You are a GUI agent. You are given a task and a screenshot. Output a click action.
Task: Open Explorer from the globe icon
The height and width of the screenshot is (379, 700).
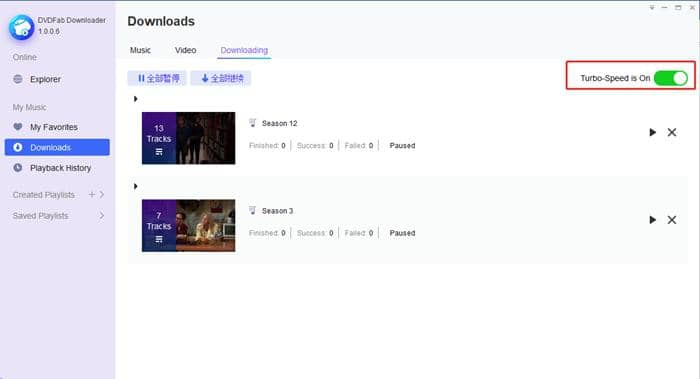point(18,79)
